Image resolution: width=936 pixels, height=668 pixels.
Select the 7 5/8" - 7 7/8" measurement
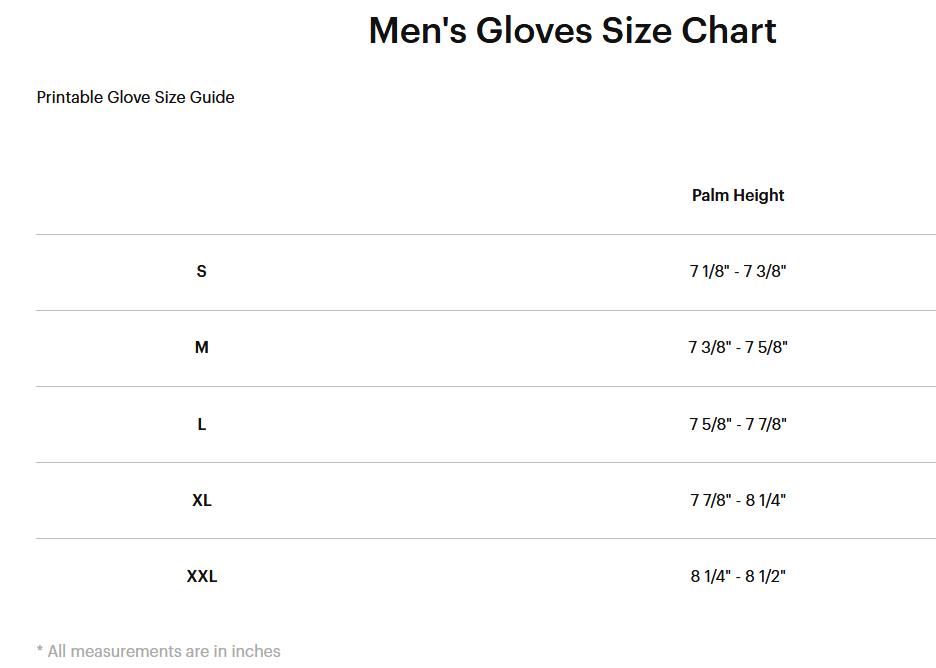(738, 424)
